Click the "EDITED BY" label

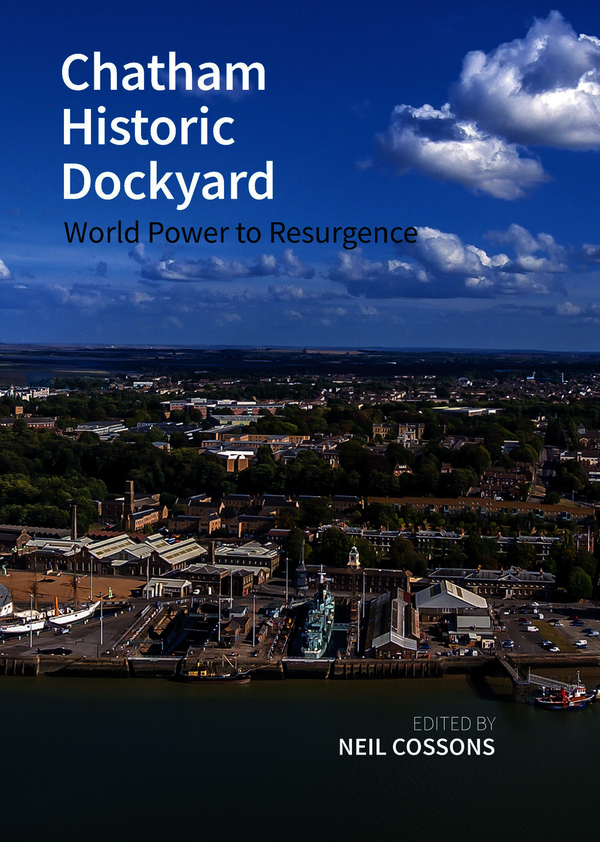455,721
